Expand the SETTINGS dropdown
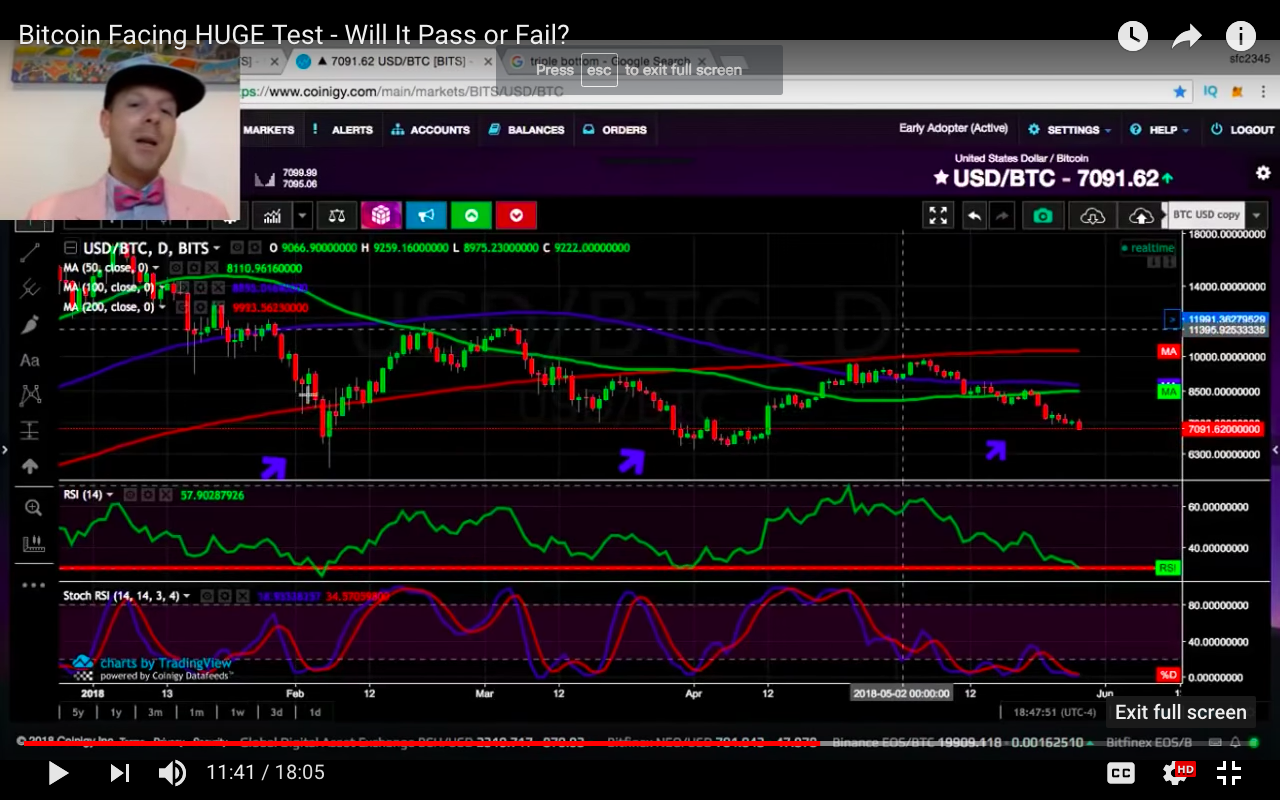 click(x=1071, y=130)
